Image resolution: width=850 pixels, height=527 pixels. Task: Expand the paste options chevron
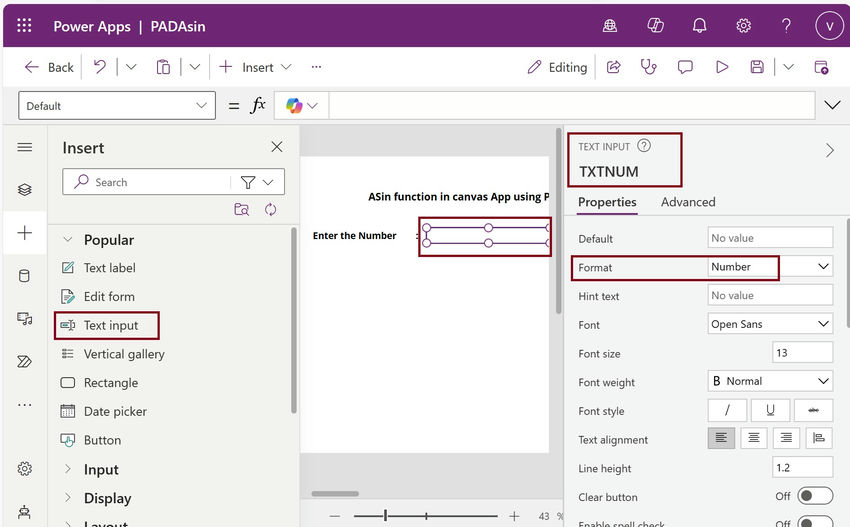pyautogui.click(x=195, y=67)
